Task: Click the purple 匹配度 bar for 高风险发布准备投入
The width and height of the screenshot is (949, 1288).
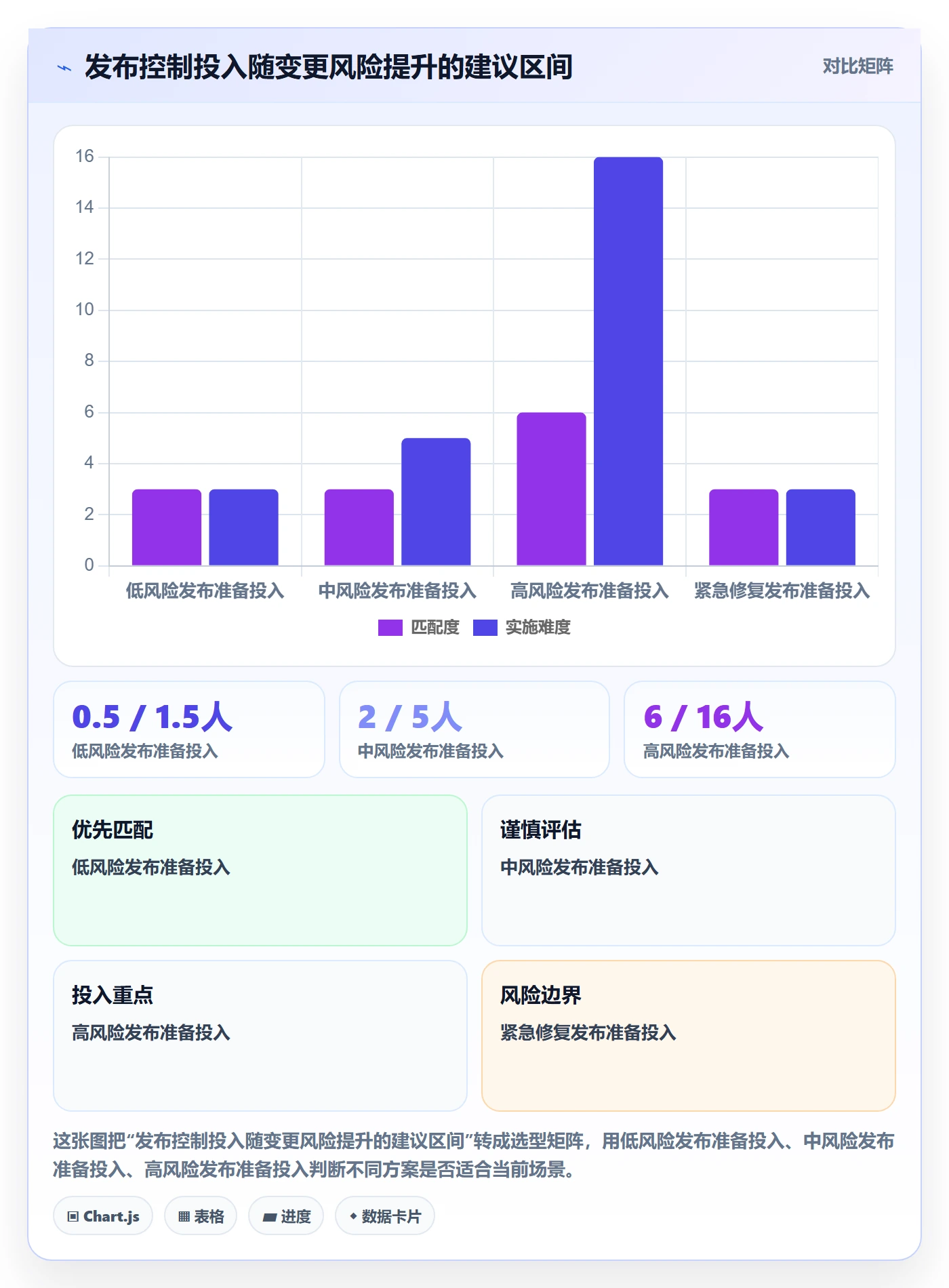Action: [551, 489]
